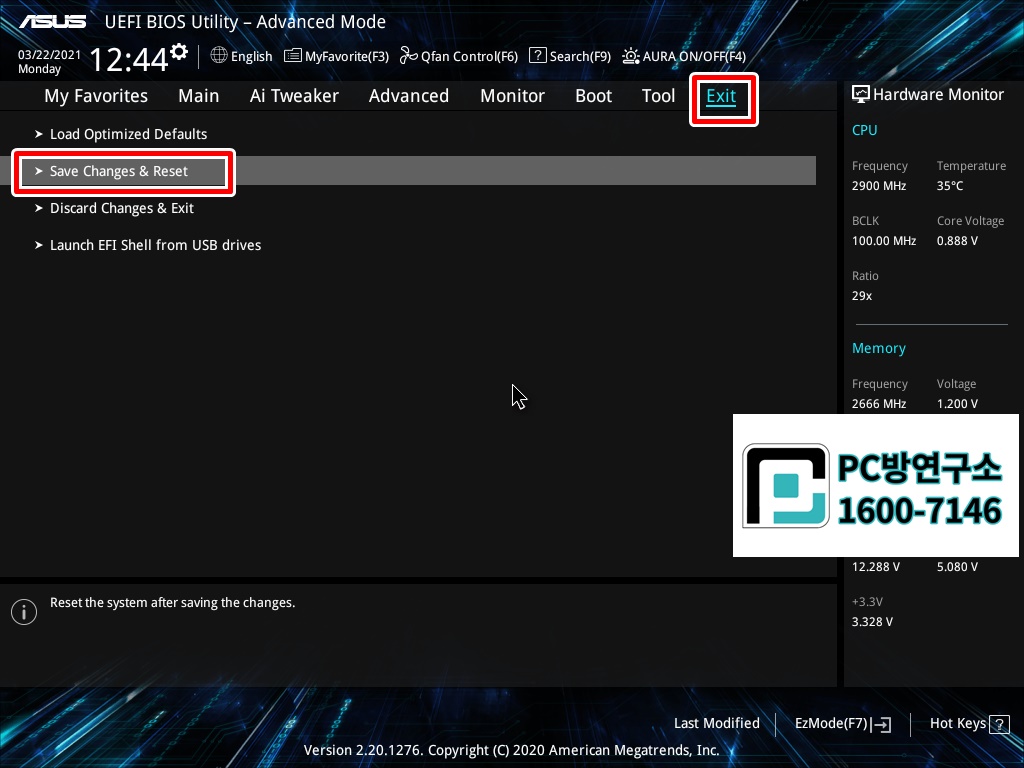This screenshot has height=768, width=1024.
Task: Select the Exit tab
Action: pos(722,97)
